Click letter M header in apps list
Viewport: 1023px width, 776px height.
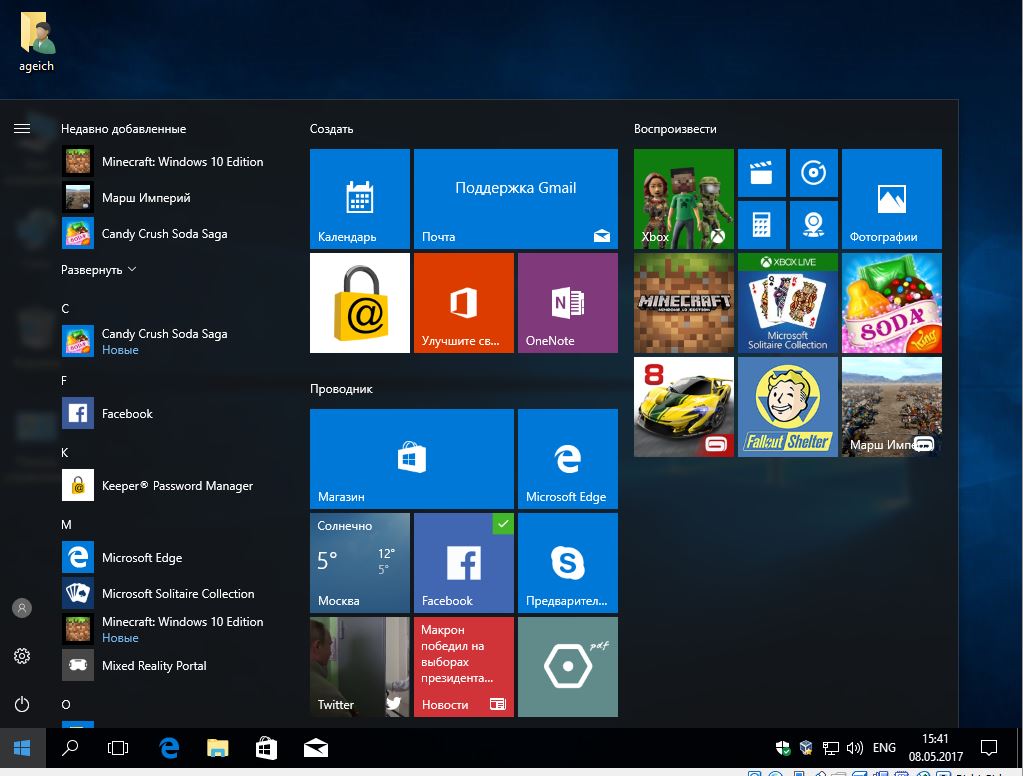(66, 525)
